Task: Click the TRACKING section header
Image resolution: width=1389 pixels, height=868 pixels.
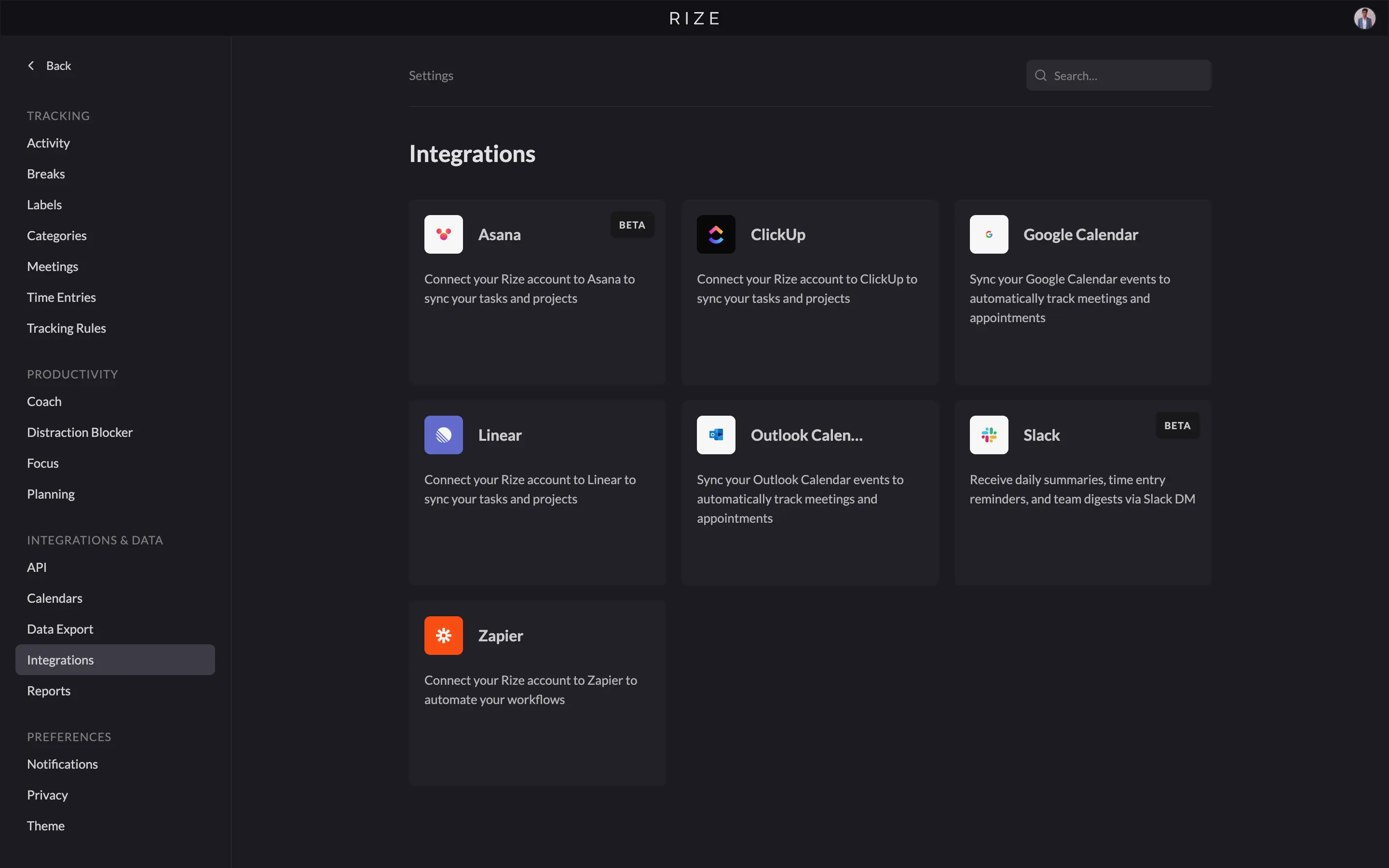Action: (x=58, y=116)
